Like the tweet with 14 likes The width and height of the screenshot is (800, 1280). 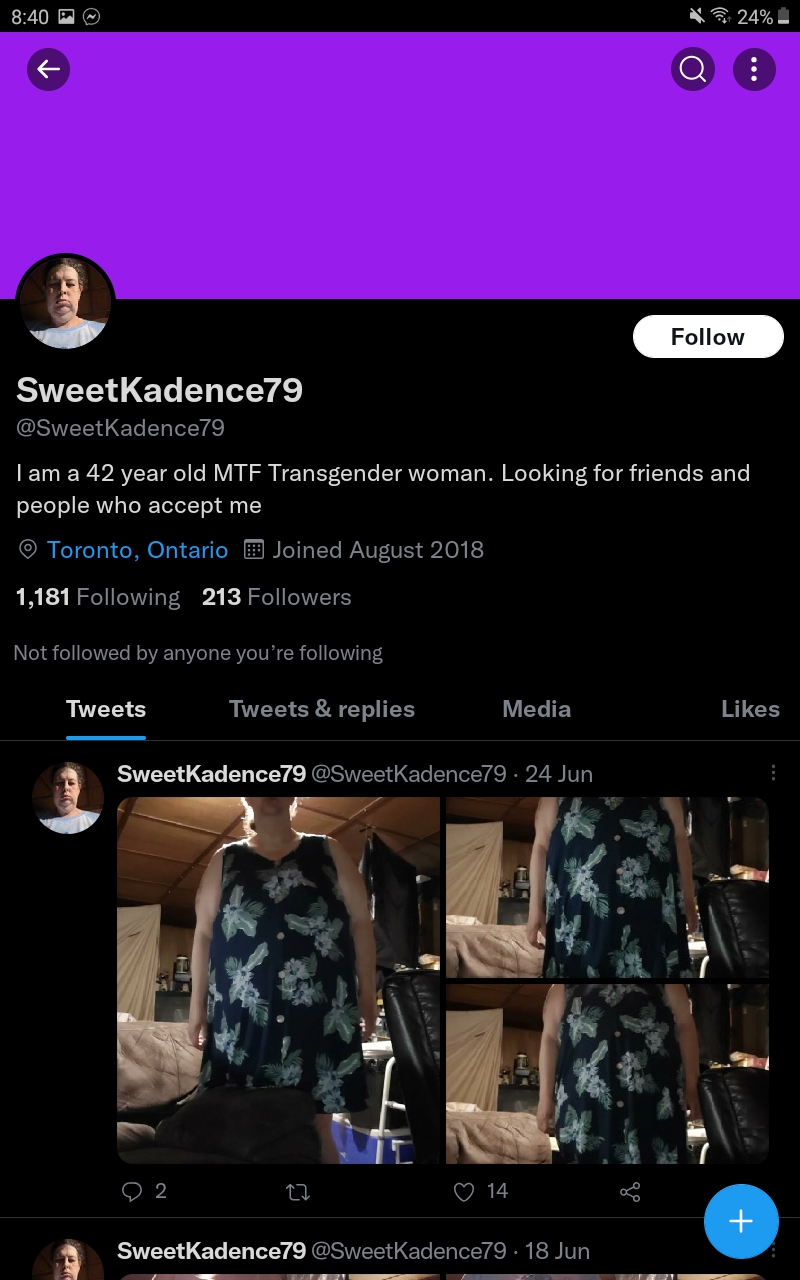(x=464, y=1191)
